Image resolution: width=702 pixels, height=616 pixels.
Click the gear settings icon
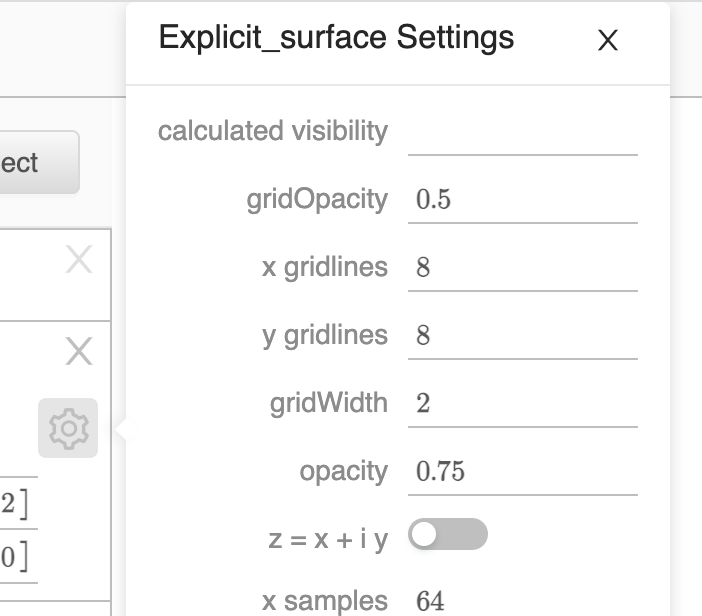[x=68, y=428]
